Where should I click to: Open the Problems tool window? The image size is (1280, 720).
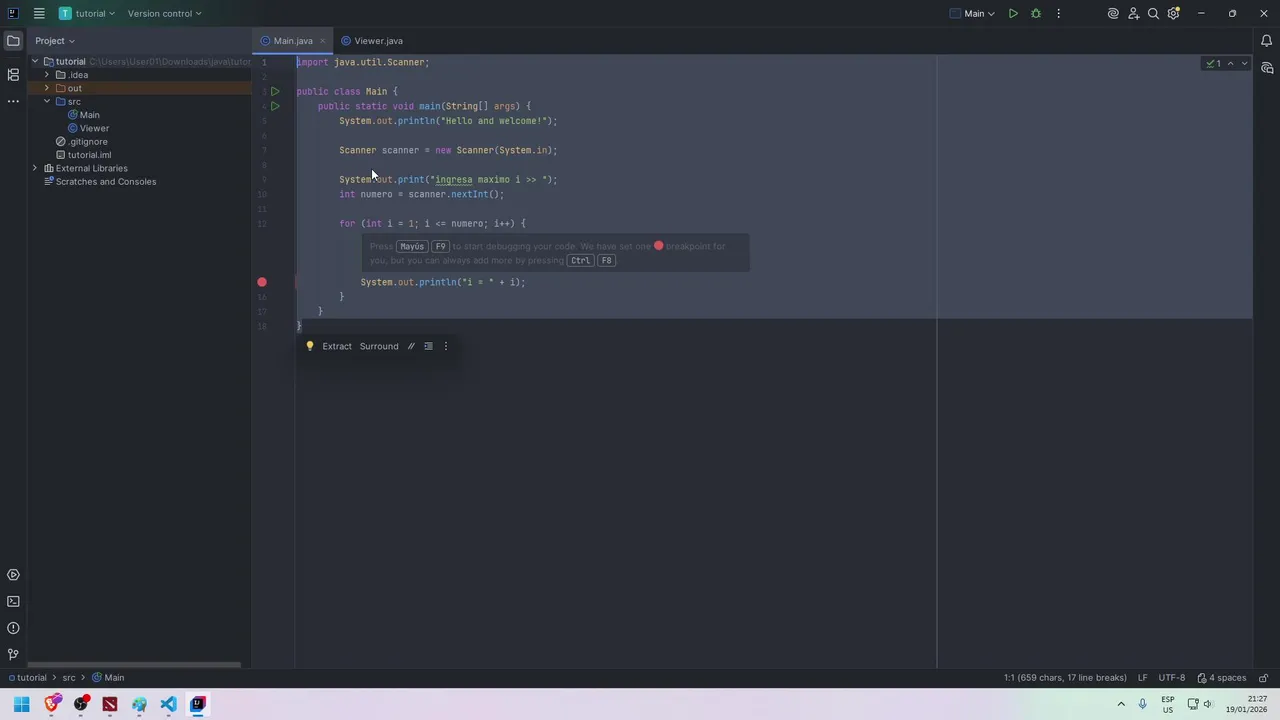click(13, 628)
